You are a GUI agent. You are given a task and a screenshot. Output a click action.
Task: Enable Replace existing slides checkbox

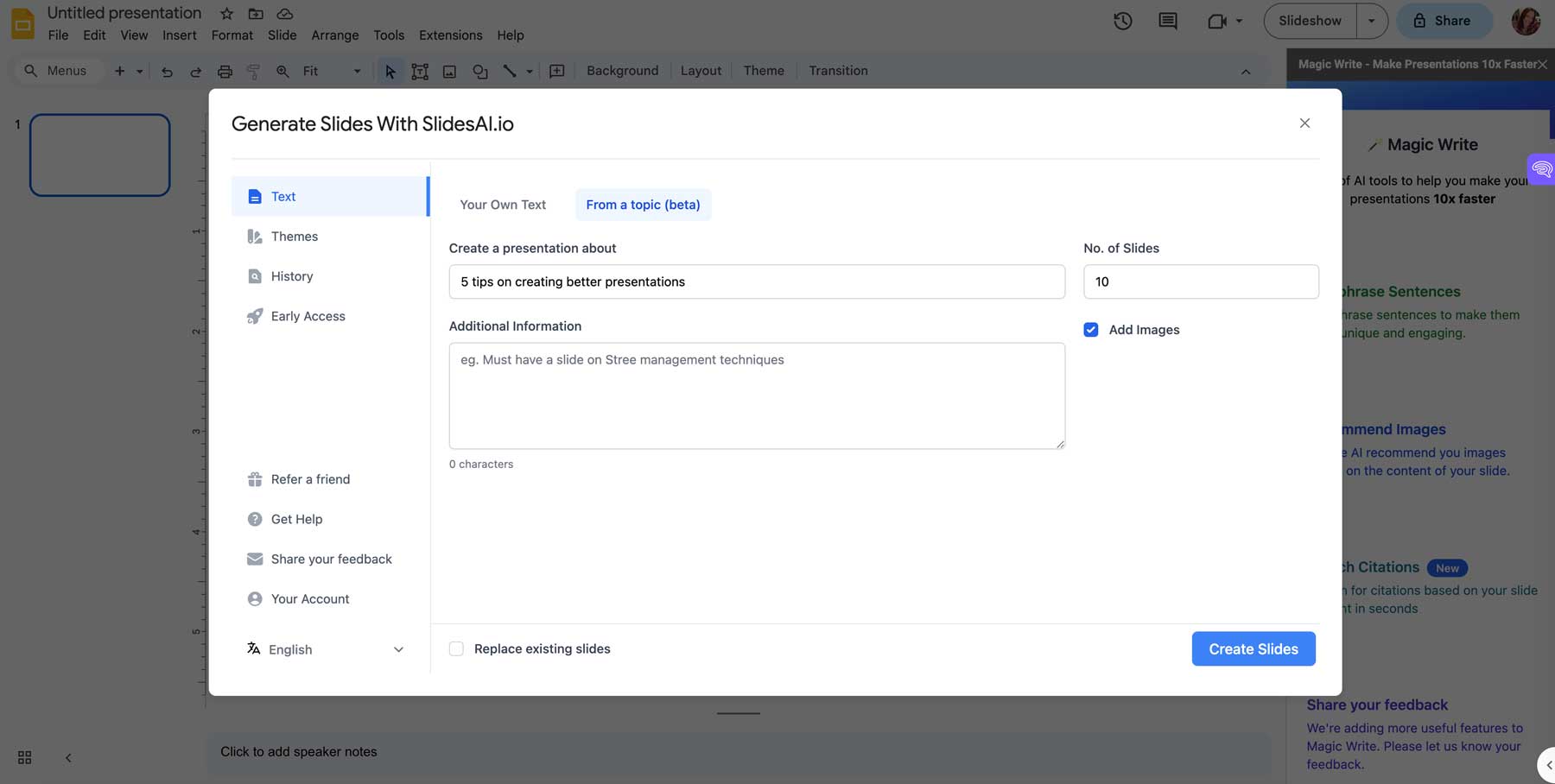click(x=456, y=648)
